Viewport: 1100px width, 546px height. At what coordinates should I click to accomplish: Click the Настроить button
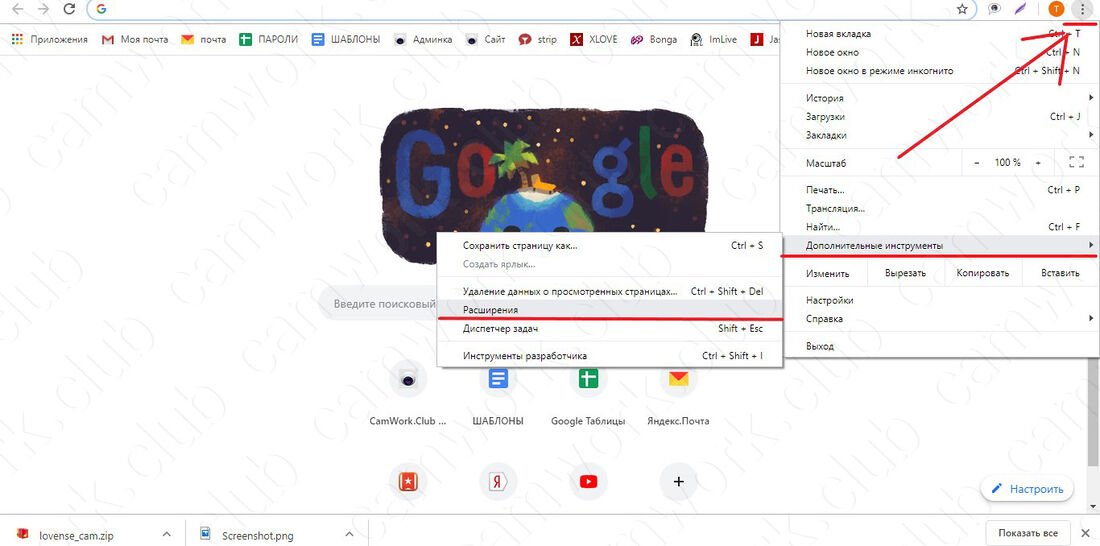1026,489
